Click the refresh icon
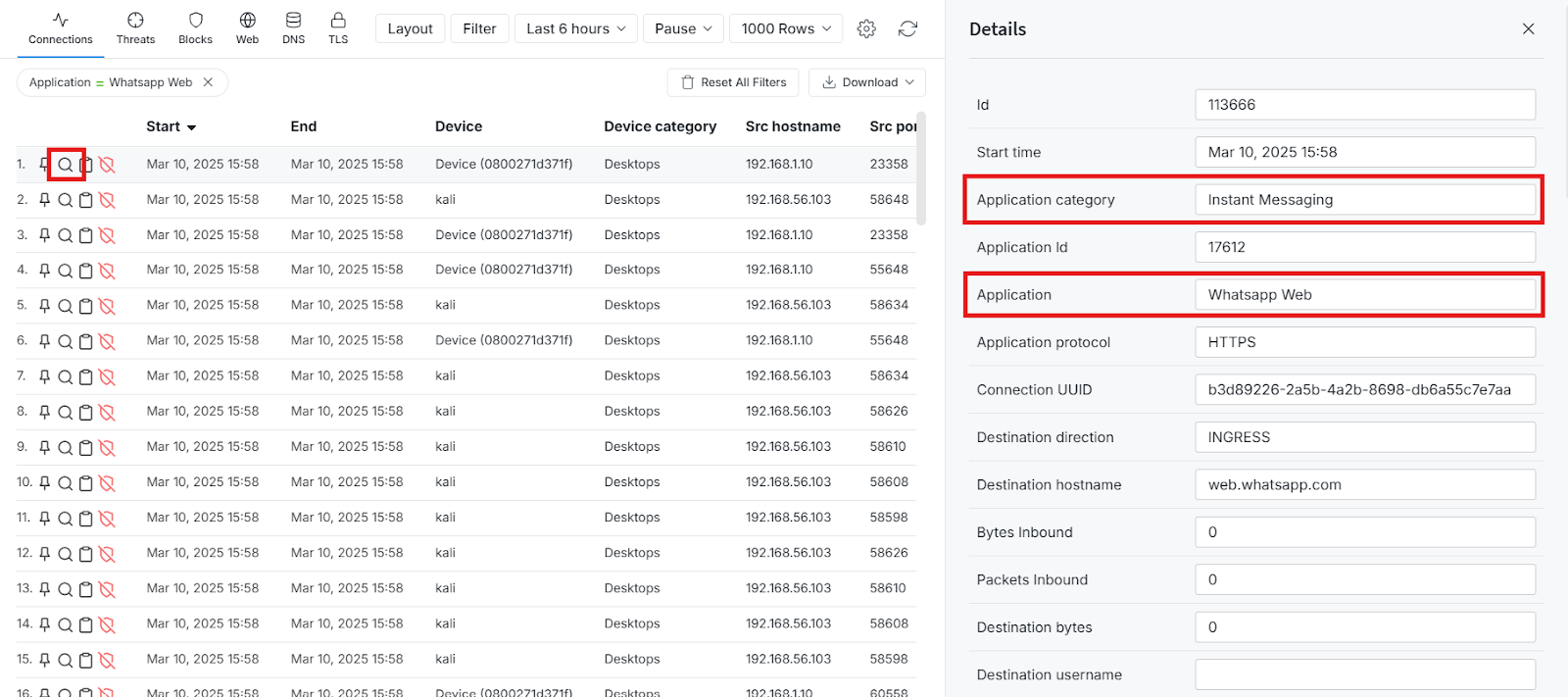This screenshot has height=697, width=1568. pyautogui.click(x=907, y=28)
